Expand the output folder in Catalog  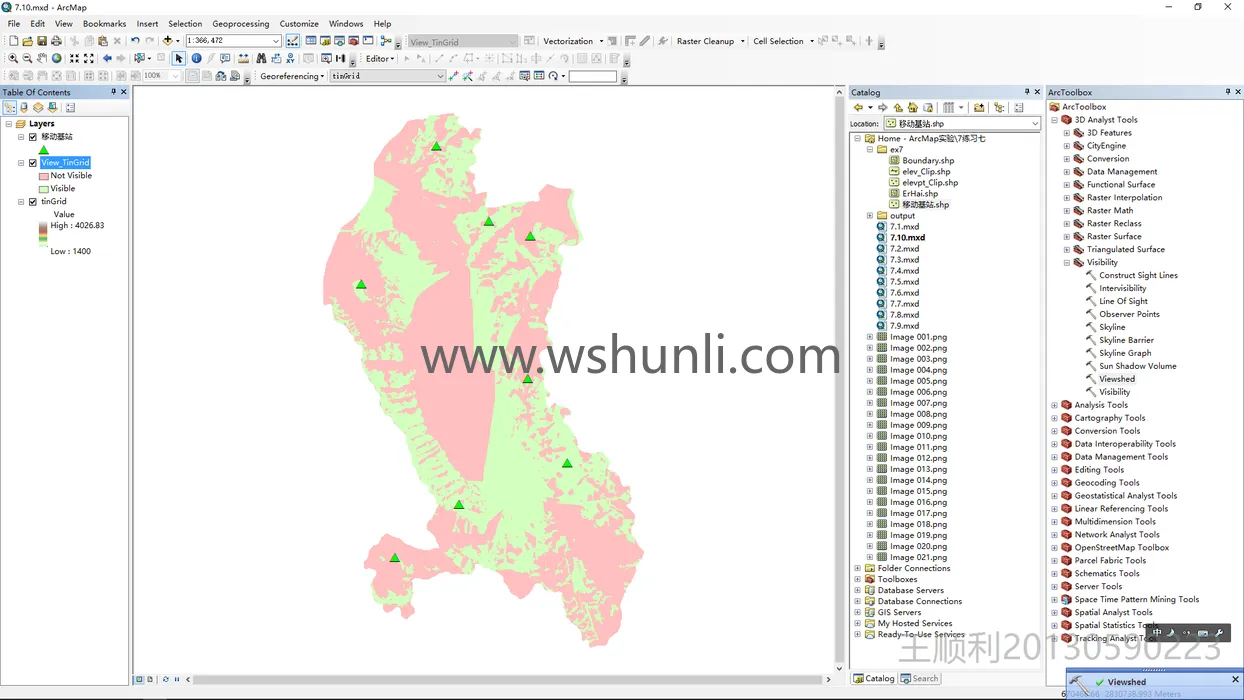click(870, 216)
